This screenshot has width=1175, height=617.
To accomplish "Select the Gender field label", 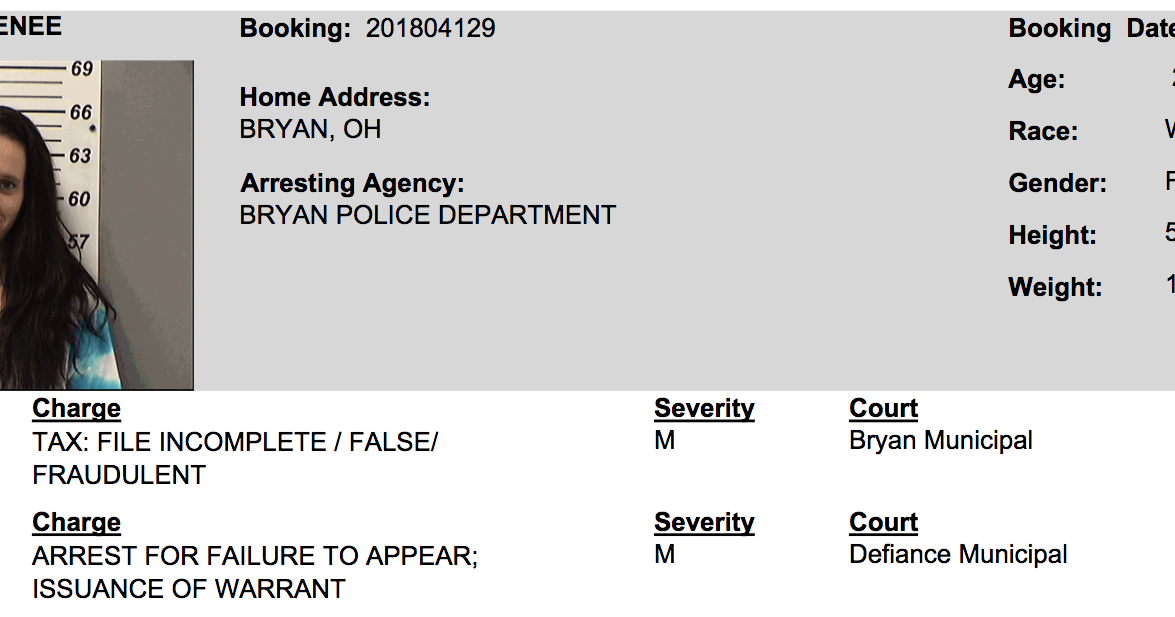I will (1057, 184).
